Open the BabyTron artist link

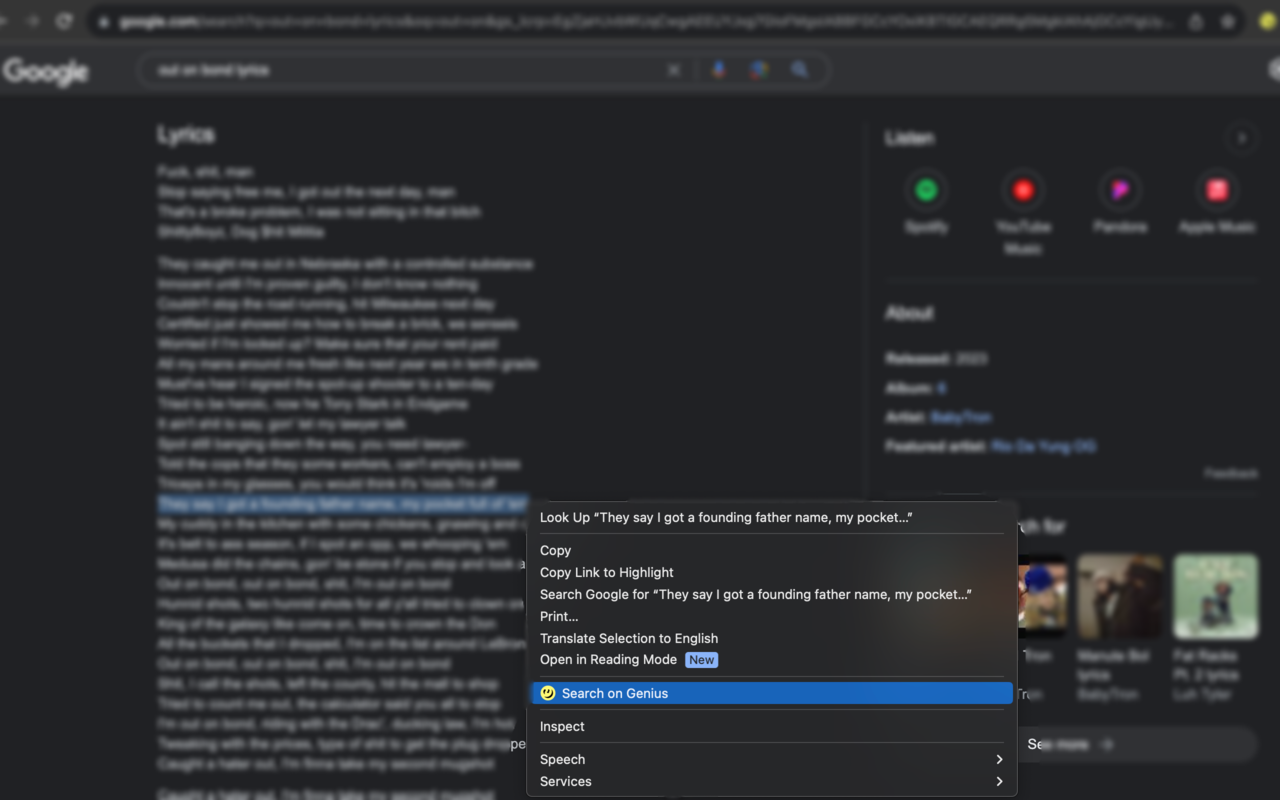tap(961, 417)
